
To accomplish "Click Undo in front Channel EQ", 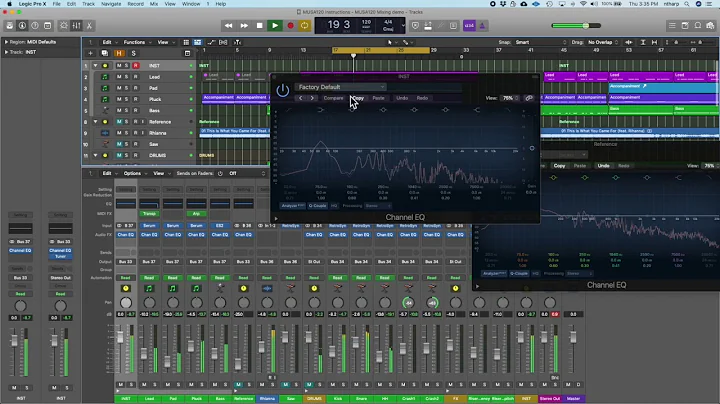I will point(402,98).
